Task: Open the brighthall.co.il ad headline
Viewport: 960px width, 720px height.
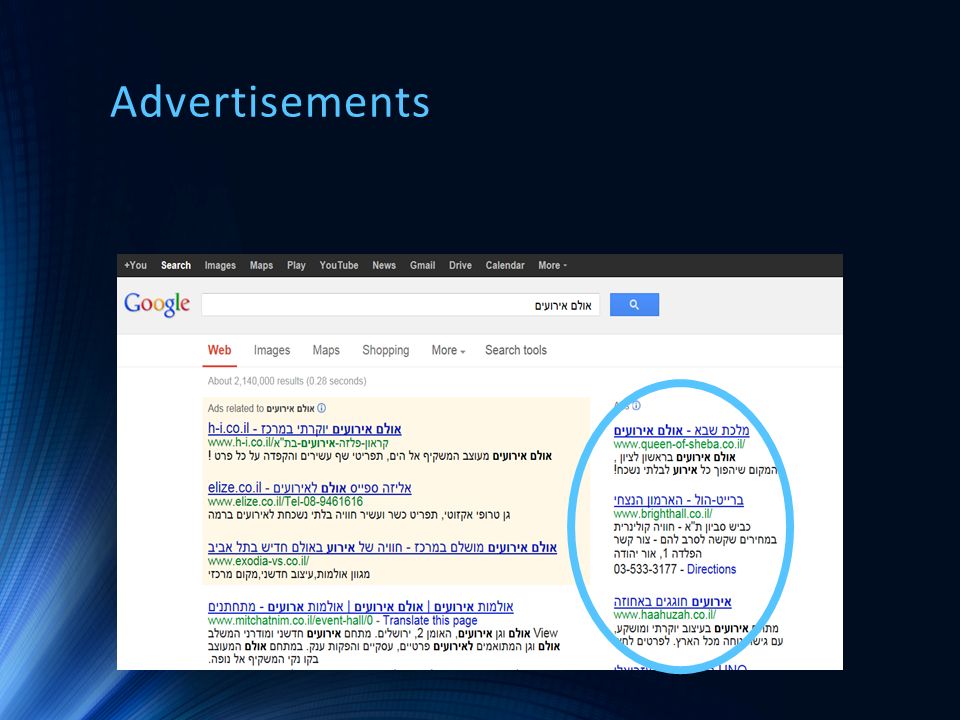Action: click(678, 500)
